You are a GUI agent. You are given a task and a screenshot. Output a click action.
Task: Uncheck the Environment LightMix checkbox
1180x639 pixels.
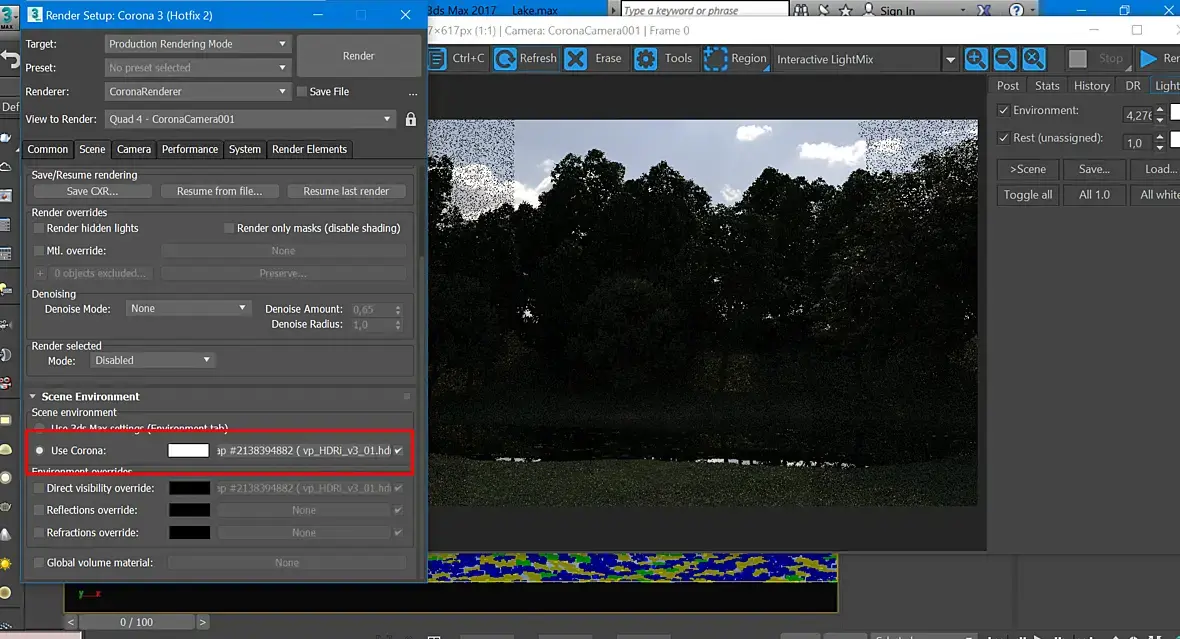tap(1003, 111)
